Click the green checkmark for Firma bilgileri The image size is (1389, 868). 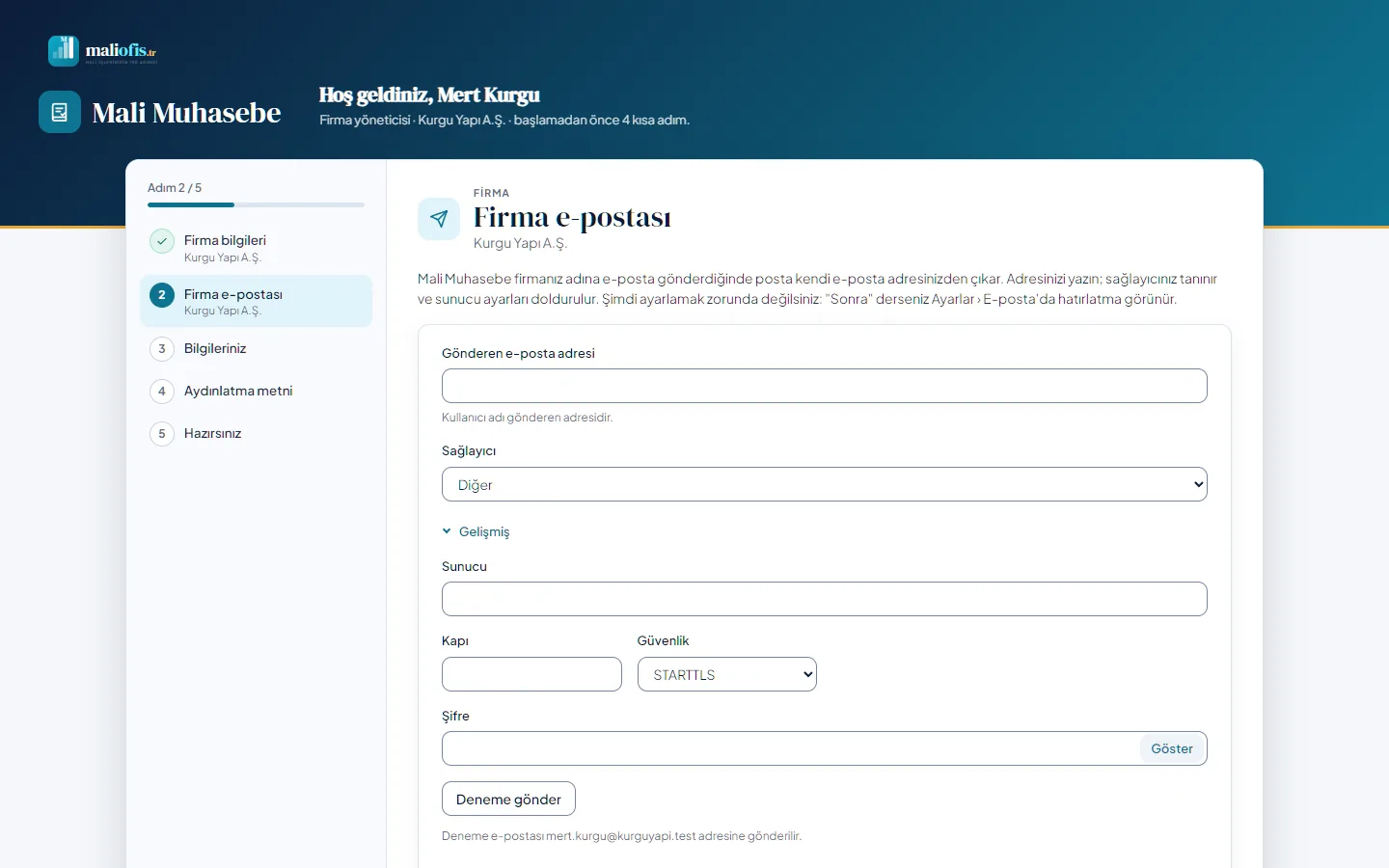coord(162,241)
